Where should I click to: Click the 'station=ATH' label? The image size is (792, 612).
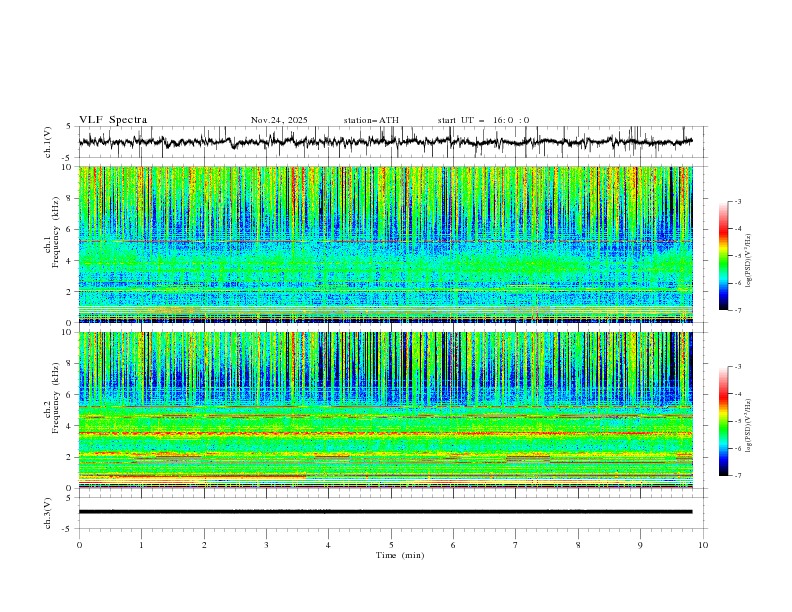[371, 120]
